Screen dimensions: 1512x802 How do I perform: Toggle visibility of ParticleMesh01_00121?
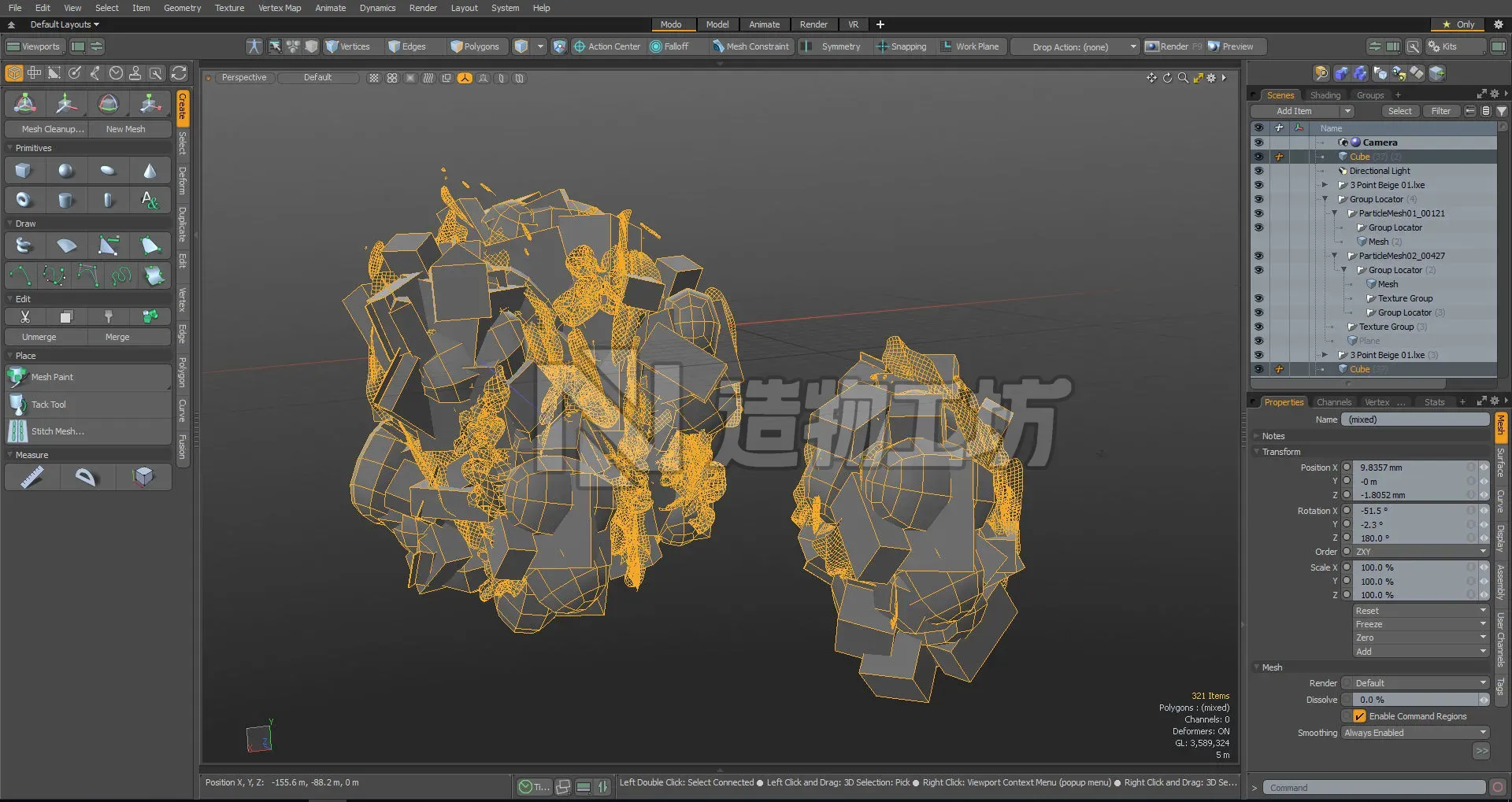coord(1258,213)
